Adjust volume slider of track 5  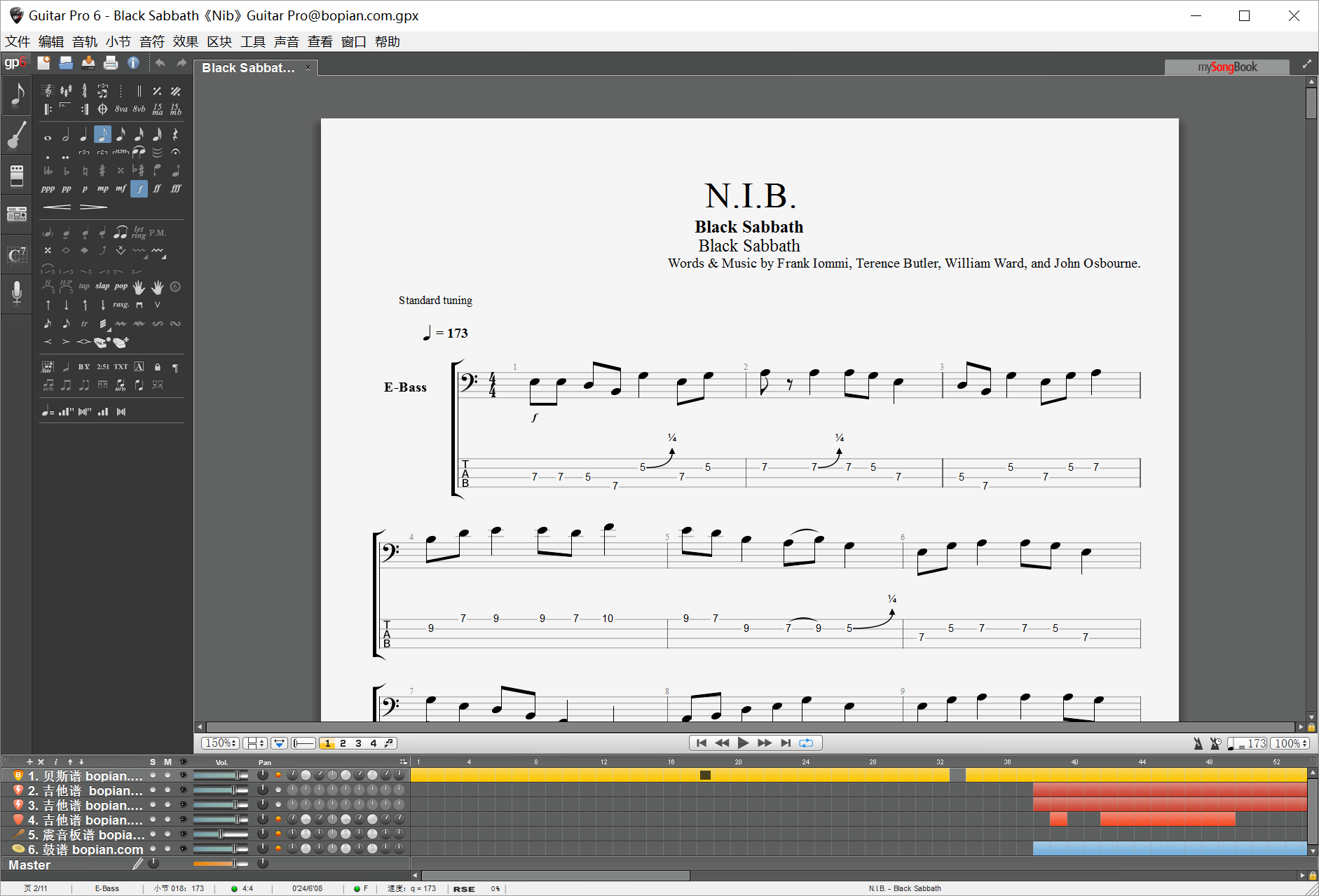[x=221, y=834]
